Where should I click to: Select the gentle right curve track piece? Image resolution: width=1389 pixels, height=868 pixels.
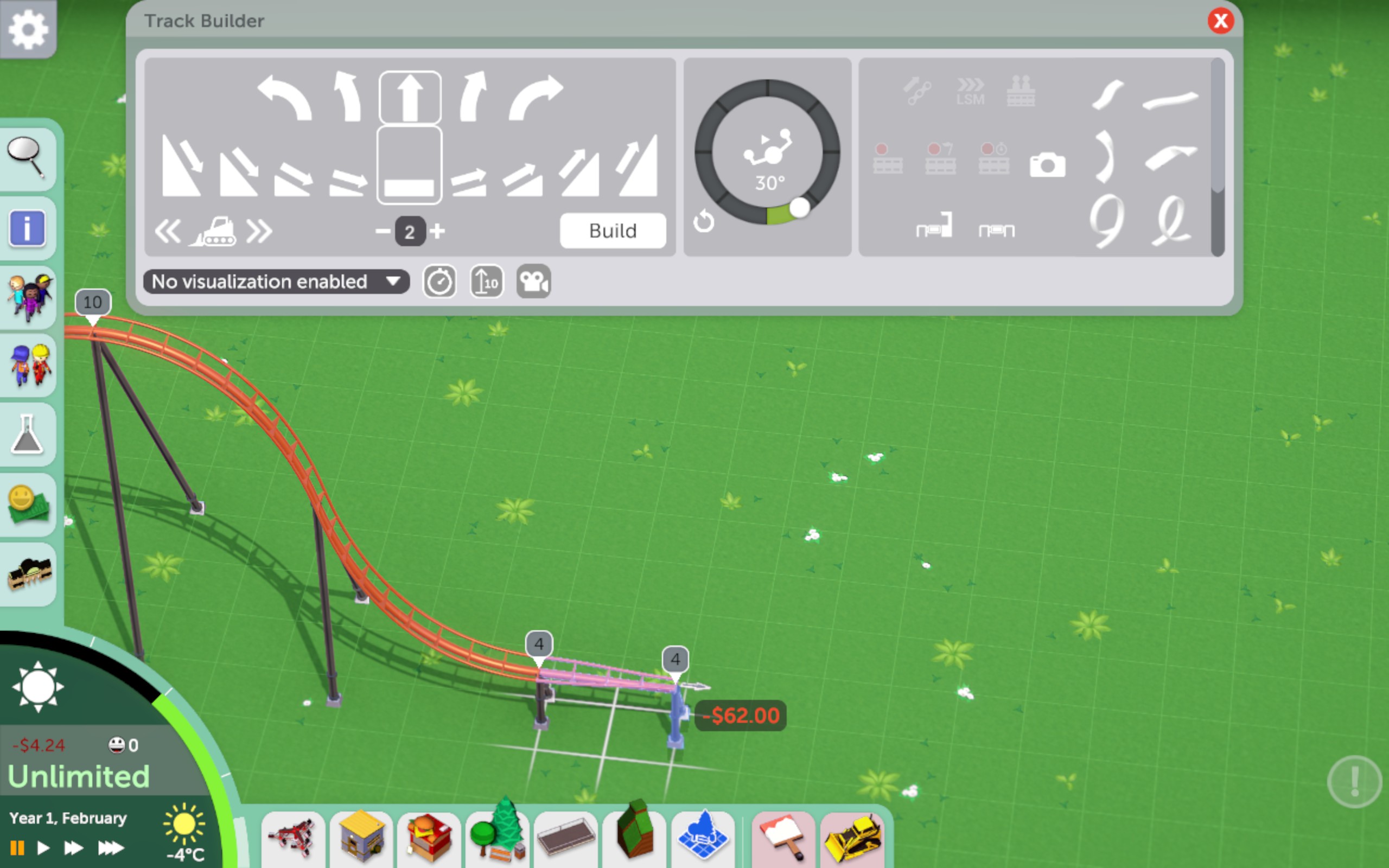tap(474, 98)
